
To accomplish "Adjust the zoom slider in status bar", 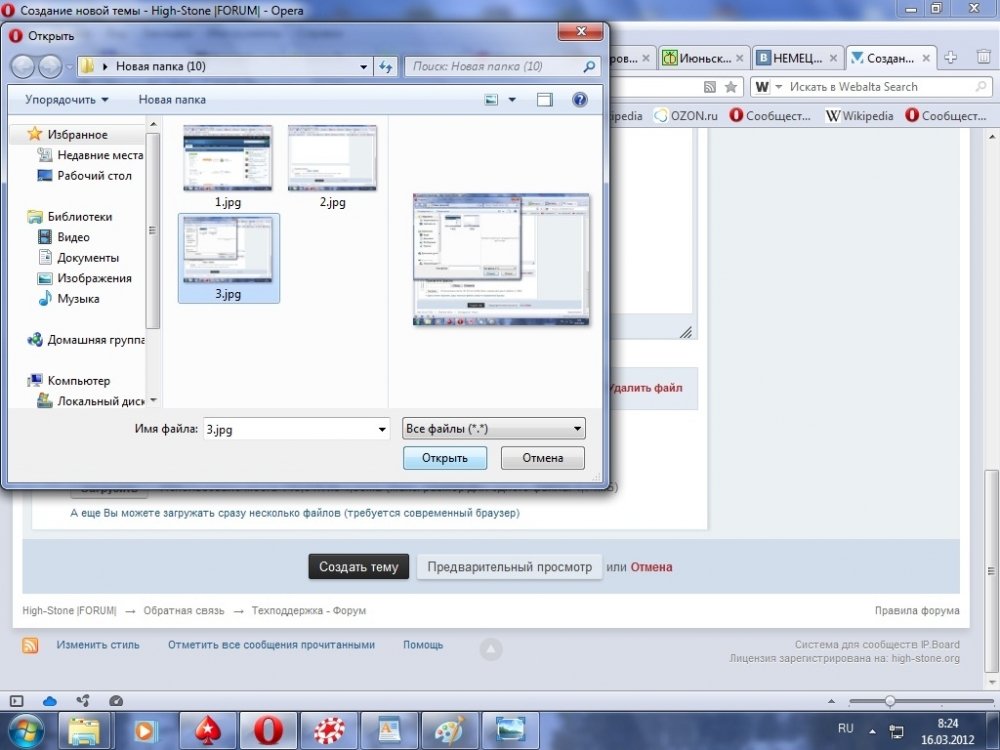I will tap(890, 701).
